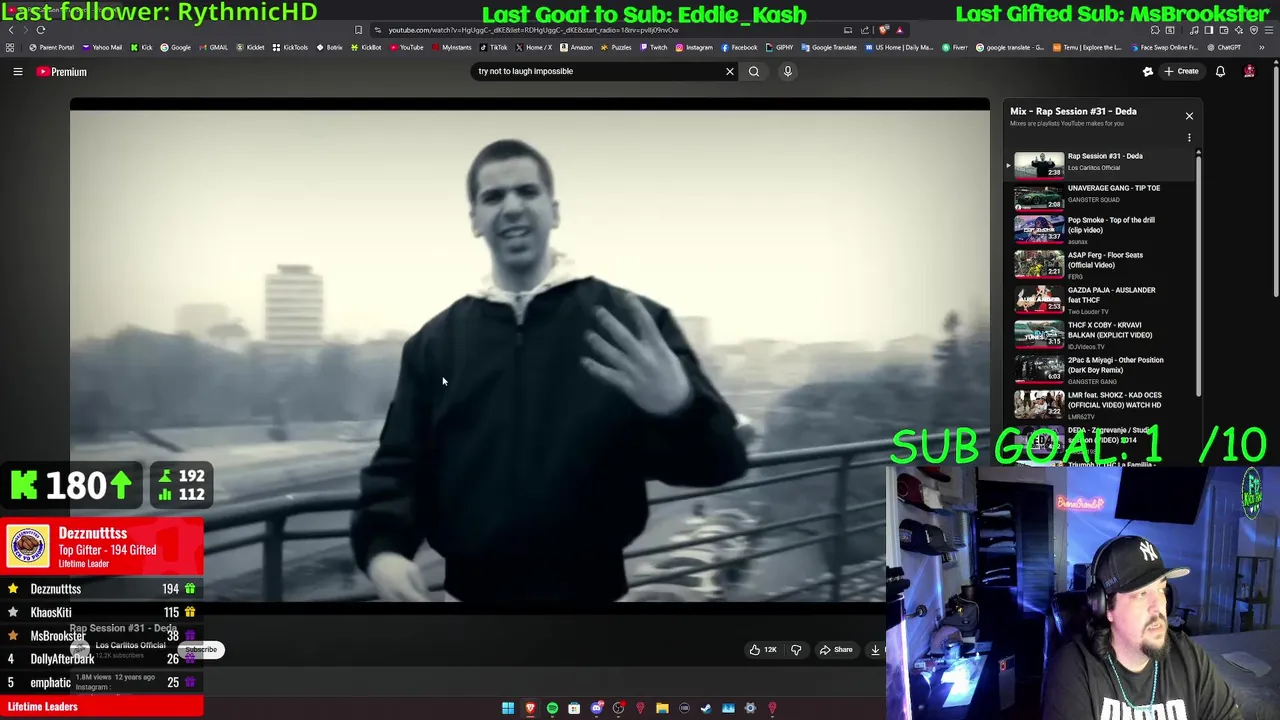The height and width of the screenshot is (720, 1280).
Task: Start voice search with the microphone icon
Action: [788, 71]
